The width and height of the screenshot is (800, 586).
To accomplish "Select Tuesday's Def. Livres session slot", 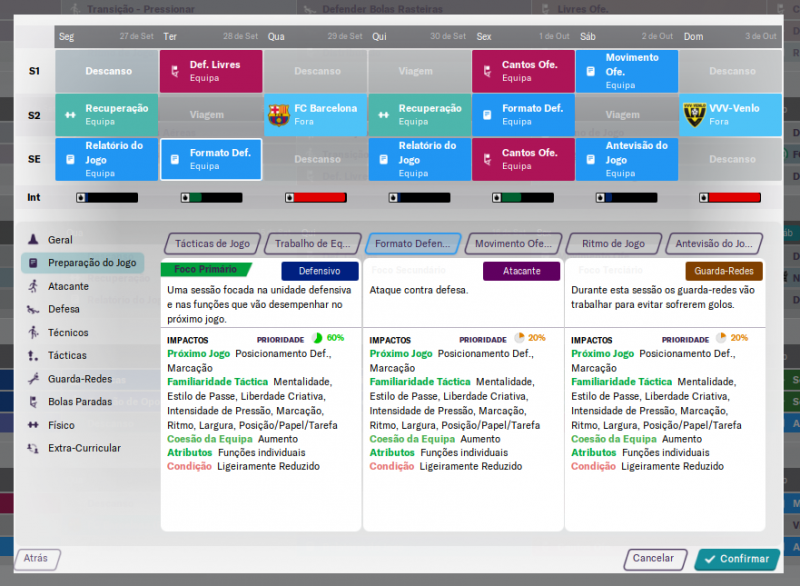I will tap(211, 71).
